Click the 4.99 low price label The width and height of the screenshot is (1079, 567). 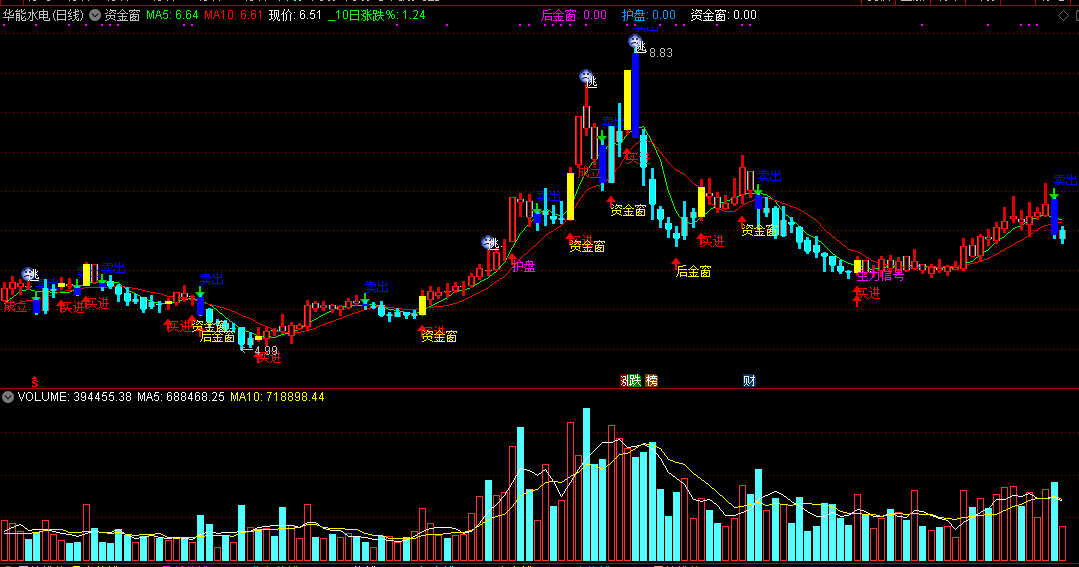[x=266, y=351]
